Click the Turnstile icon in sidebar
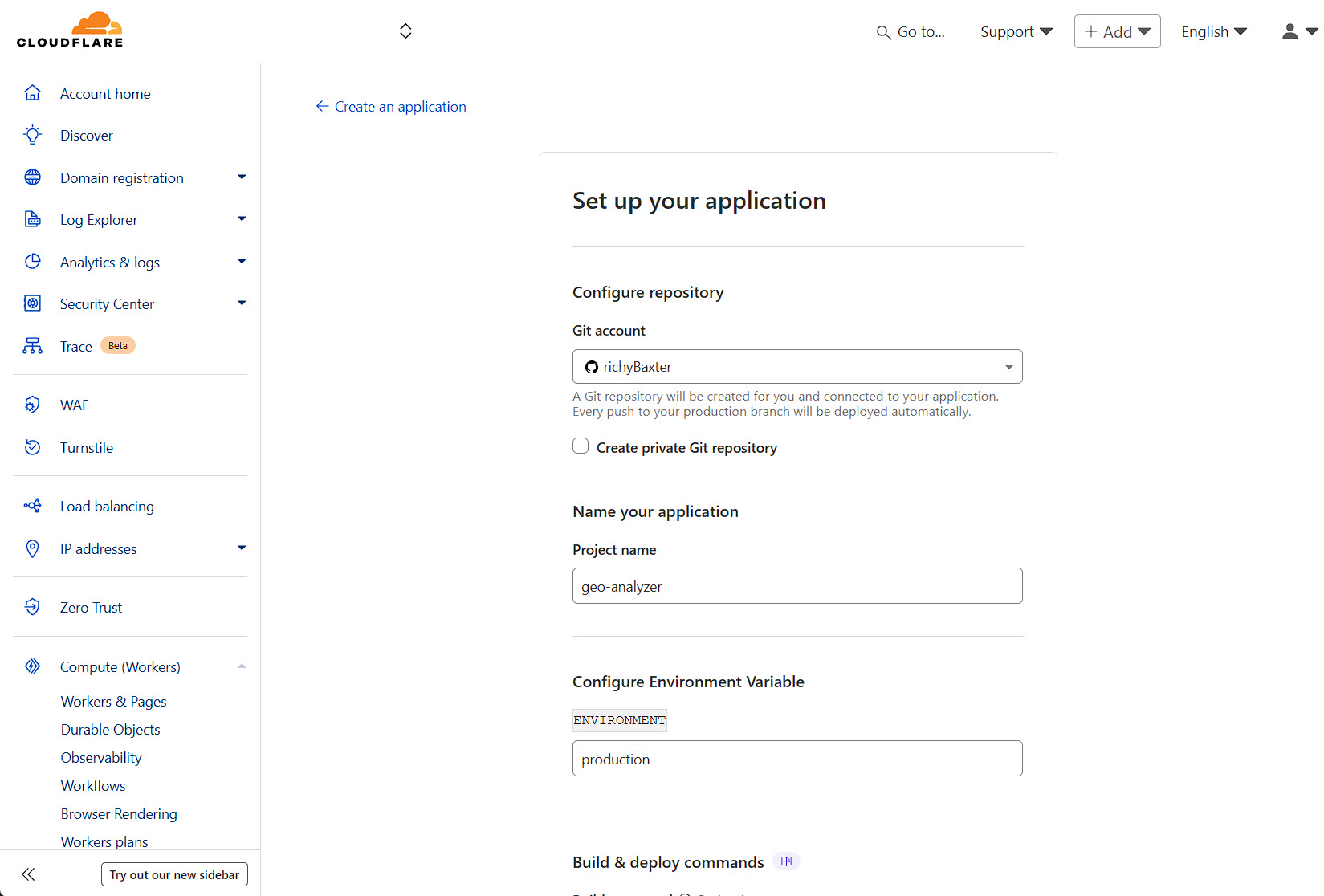This screenshot has height=896, width=1324. 32,447
